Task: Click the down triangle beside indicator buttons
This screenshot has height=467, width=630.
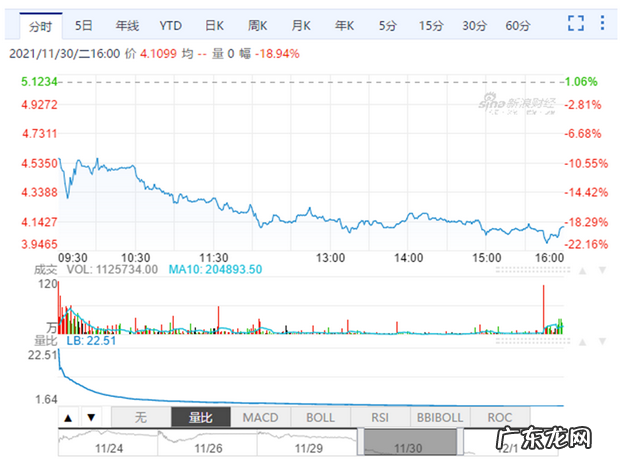Action: click(91, 418)
